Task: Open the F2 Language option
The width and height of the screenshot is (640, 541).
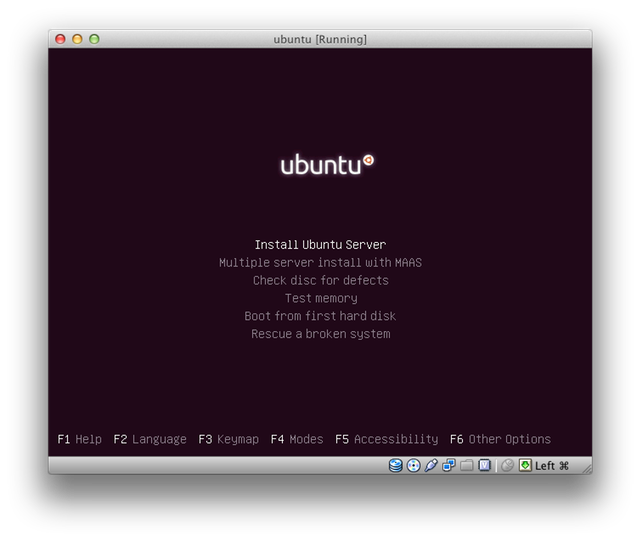Action: [x=150, y=439]
